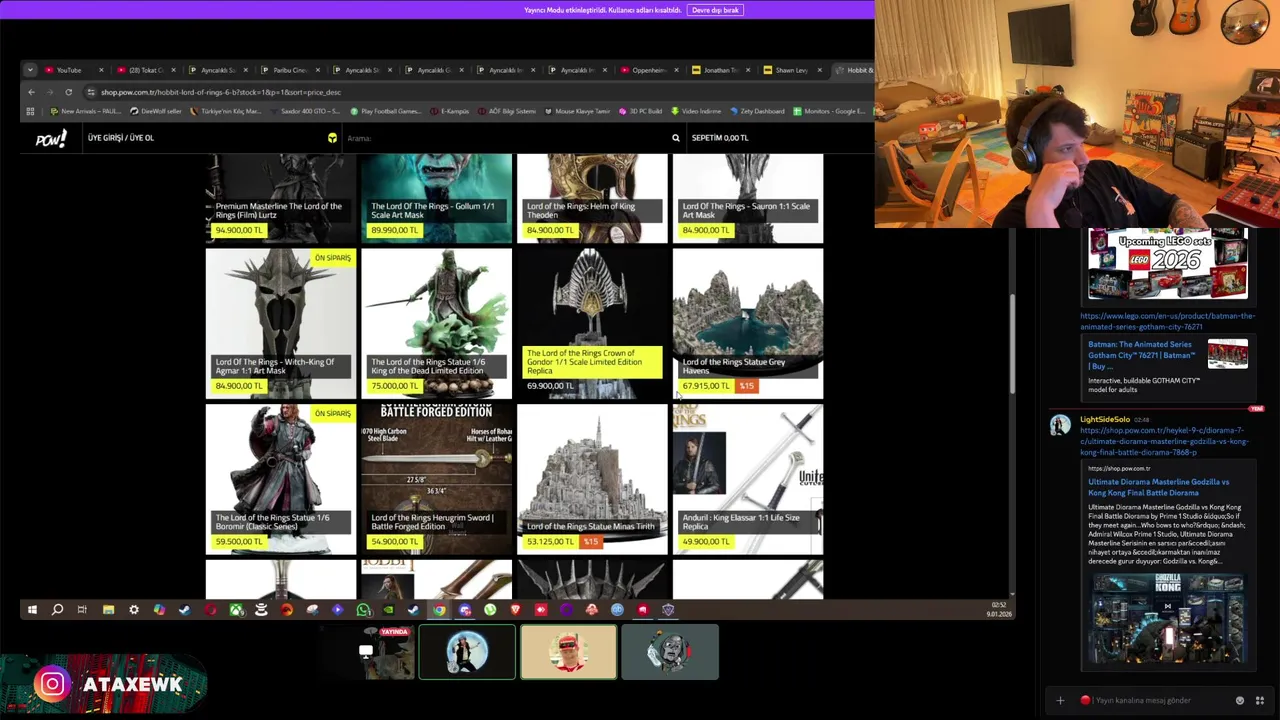The width and height of the screenshot is (1280, 720).
Task: Open Helm of King Theoden product
Action: pyautogui.click(x=592, y=198)
